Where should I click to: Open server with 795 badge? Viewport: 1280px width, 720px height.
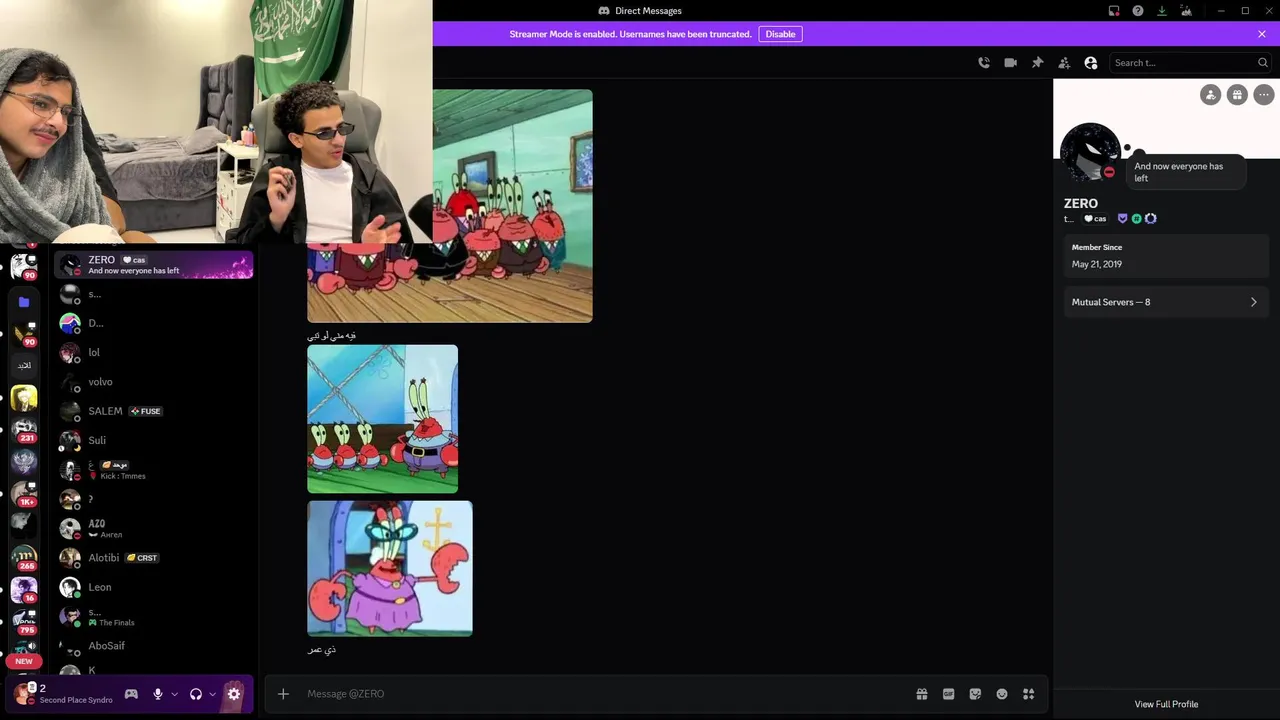[24, 621]
